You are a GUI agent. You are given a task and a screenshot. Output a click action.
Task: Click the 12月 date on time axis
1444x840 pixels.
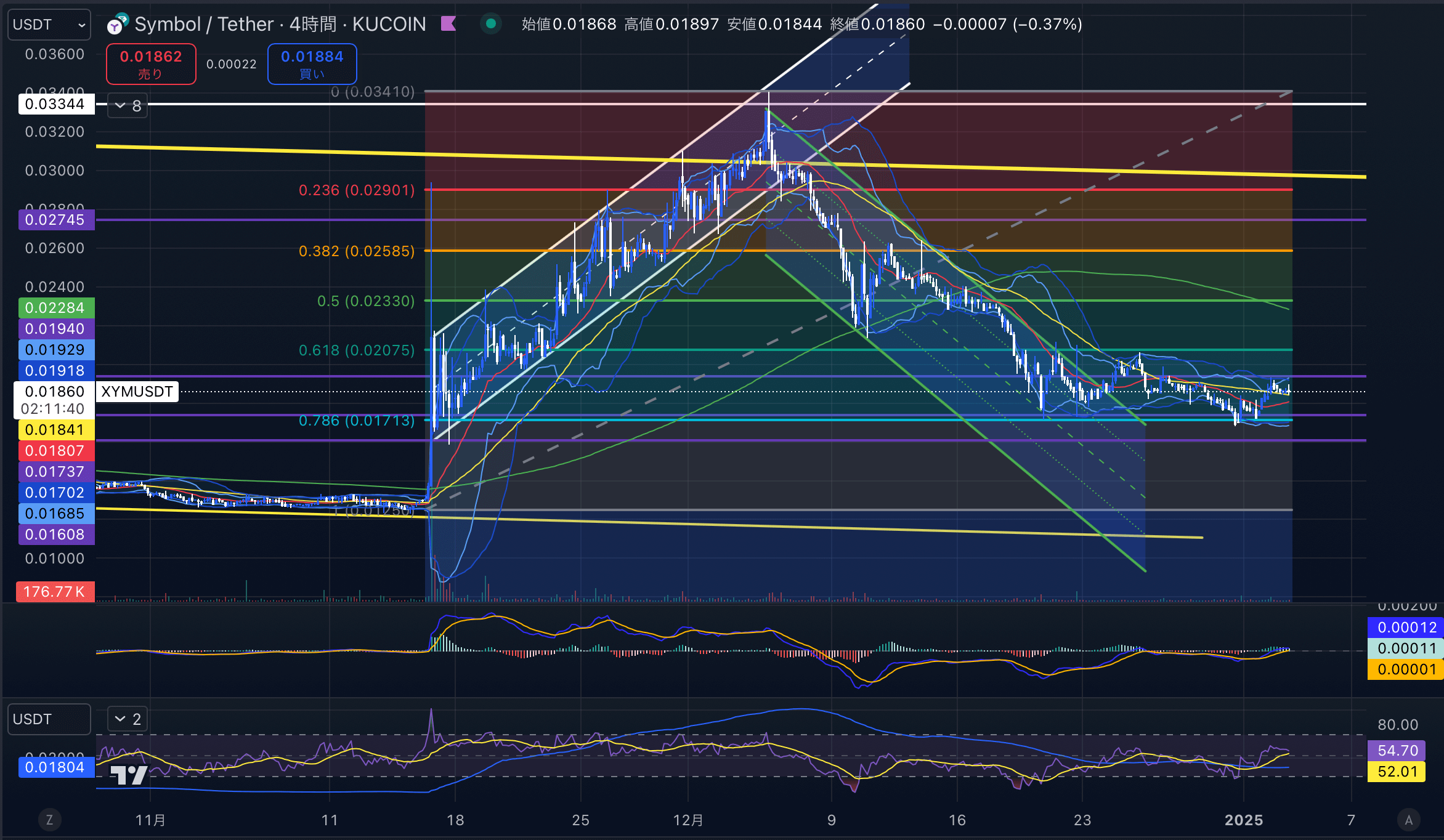coord(688,820)
